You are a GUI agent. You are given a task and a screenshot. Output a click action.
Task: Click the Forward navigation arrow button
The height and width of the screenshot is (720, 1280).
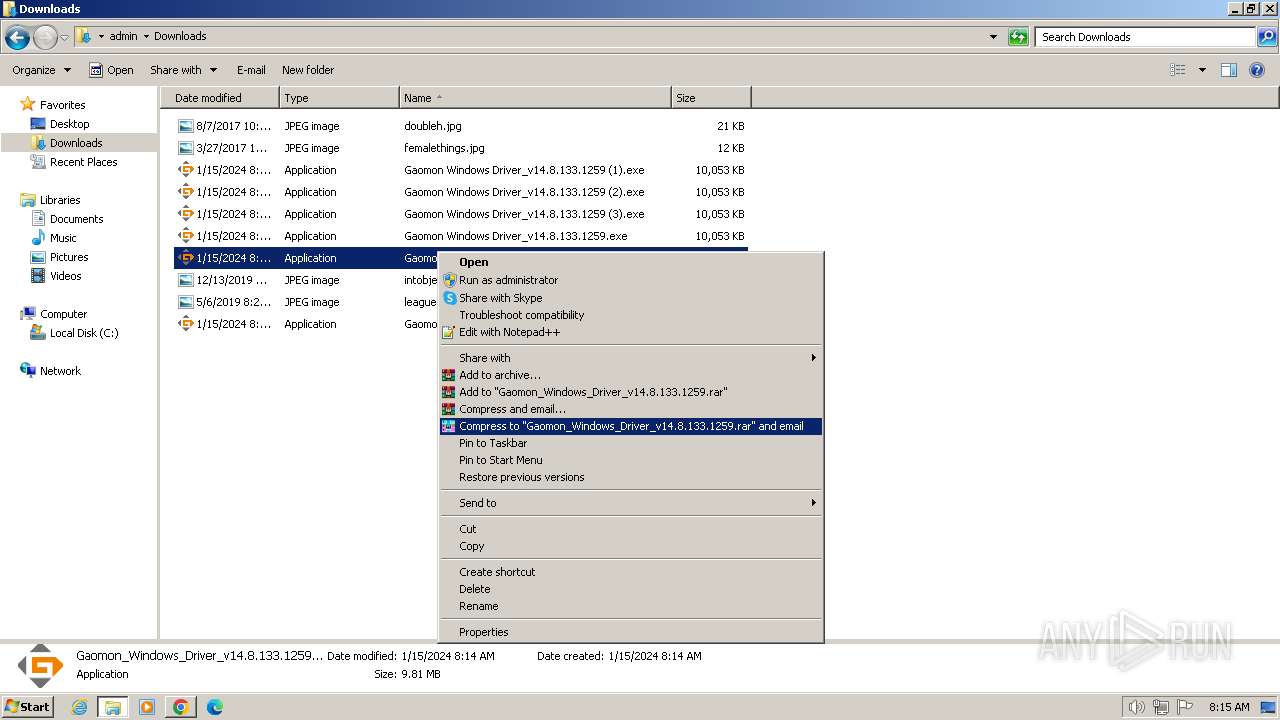coord(45,38)
